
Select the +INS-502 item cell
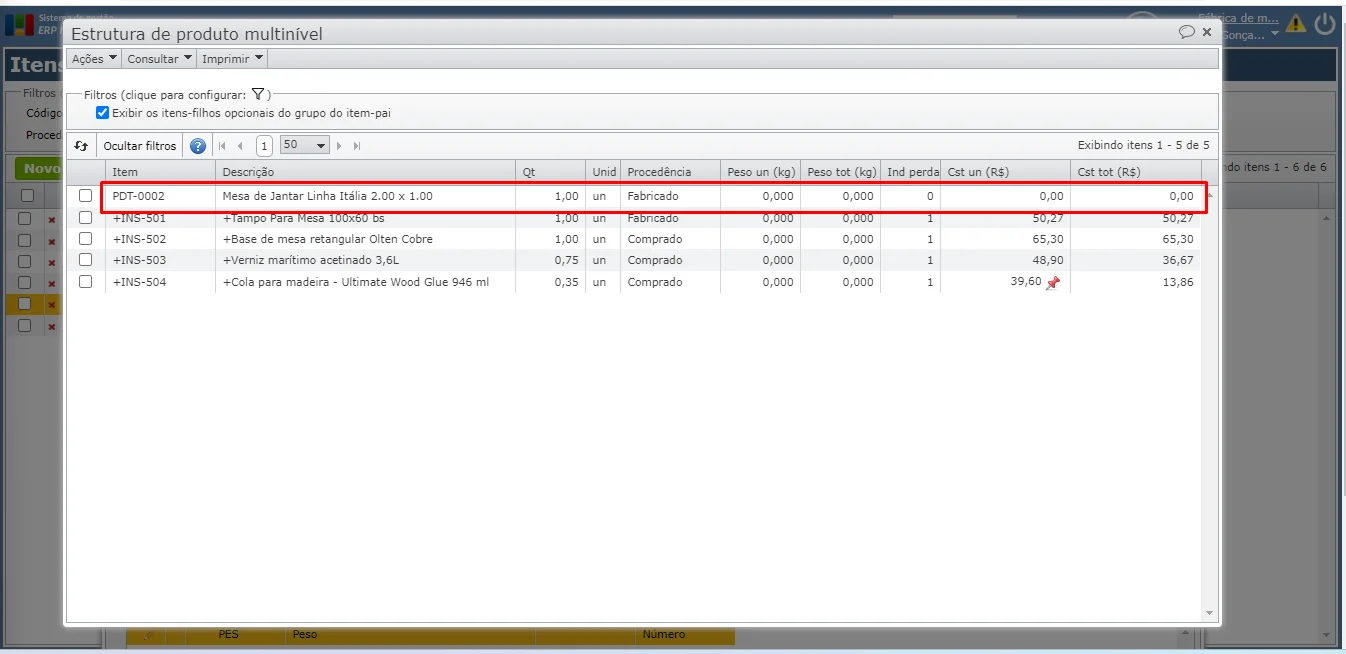[x=160, y=239]
